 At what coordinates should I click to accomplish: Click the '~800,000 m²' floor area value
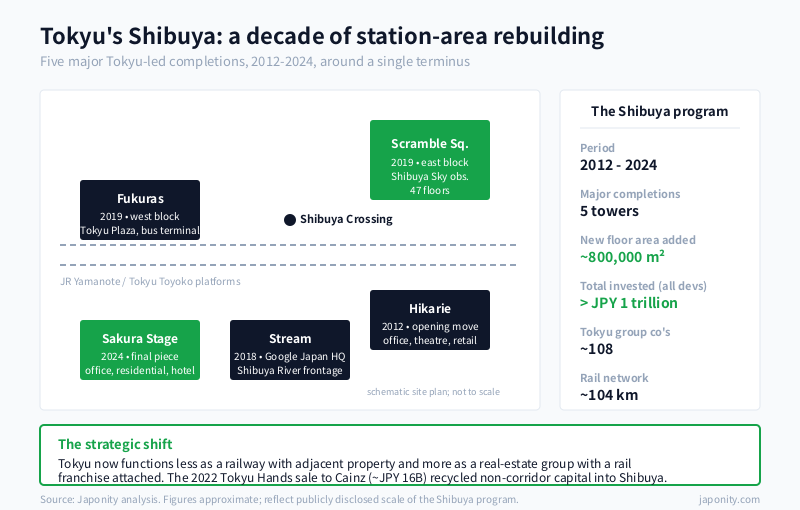tap(622, 257)
